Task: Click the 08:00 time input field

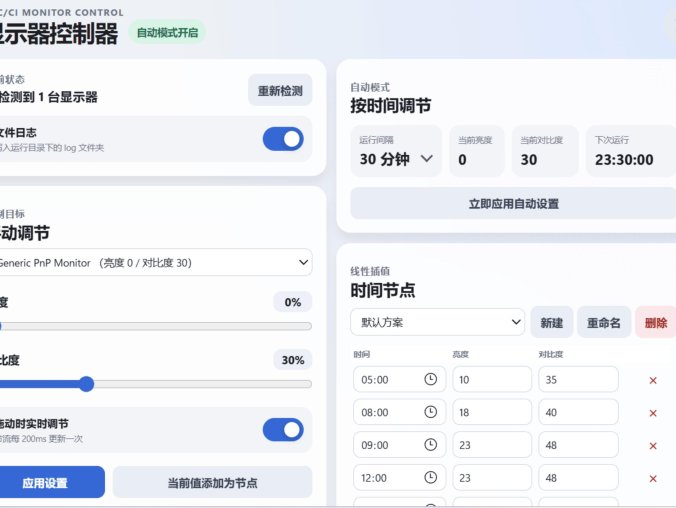Action: click(399, 412)
